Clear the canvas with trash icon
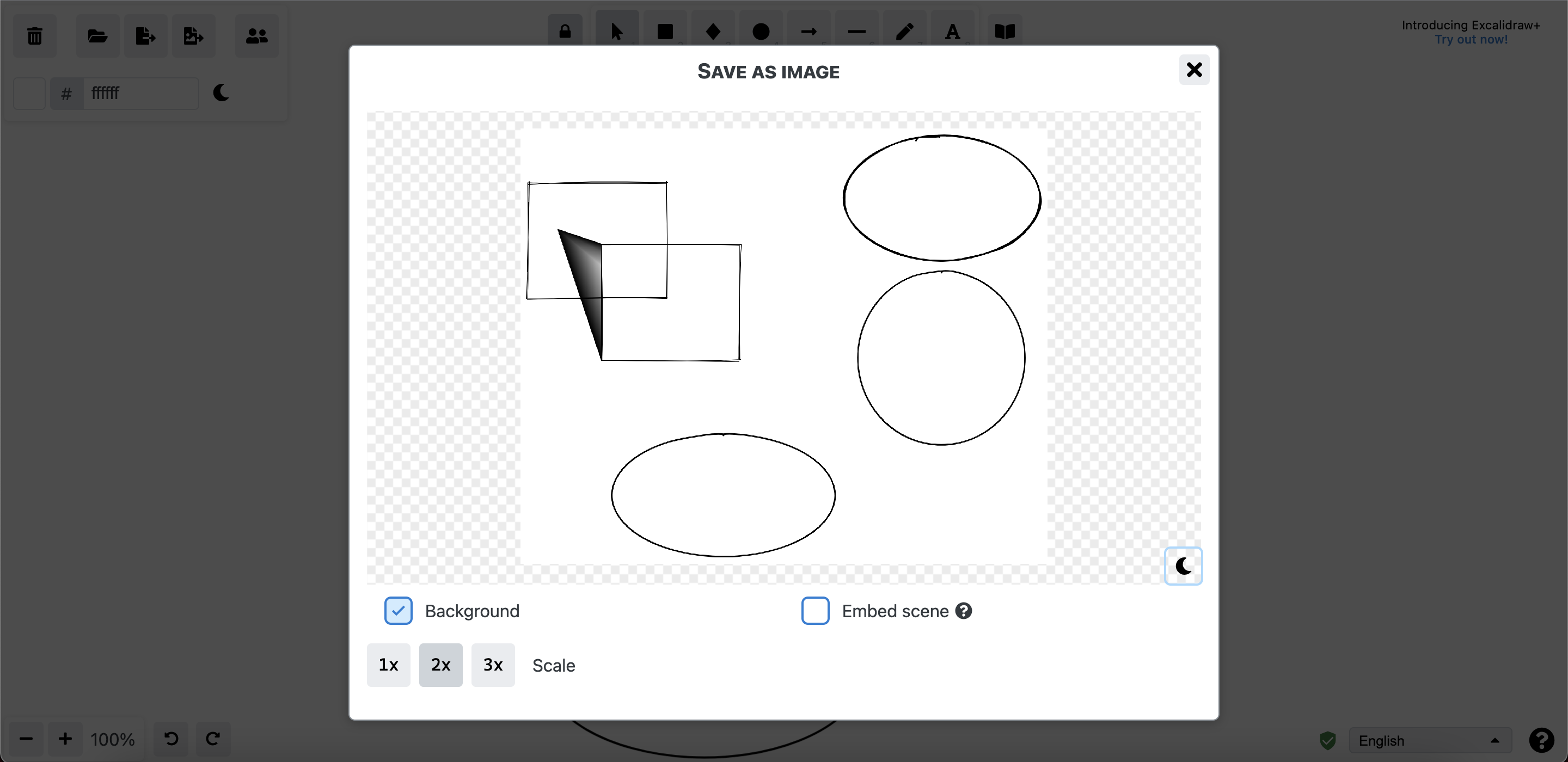Viewport: 1568px width, 762px height. (x=34, y=36)
